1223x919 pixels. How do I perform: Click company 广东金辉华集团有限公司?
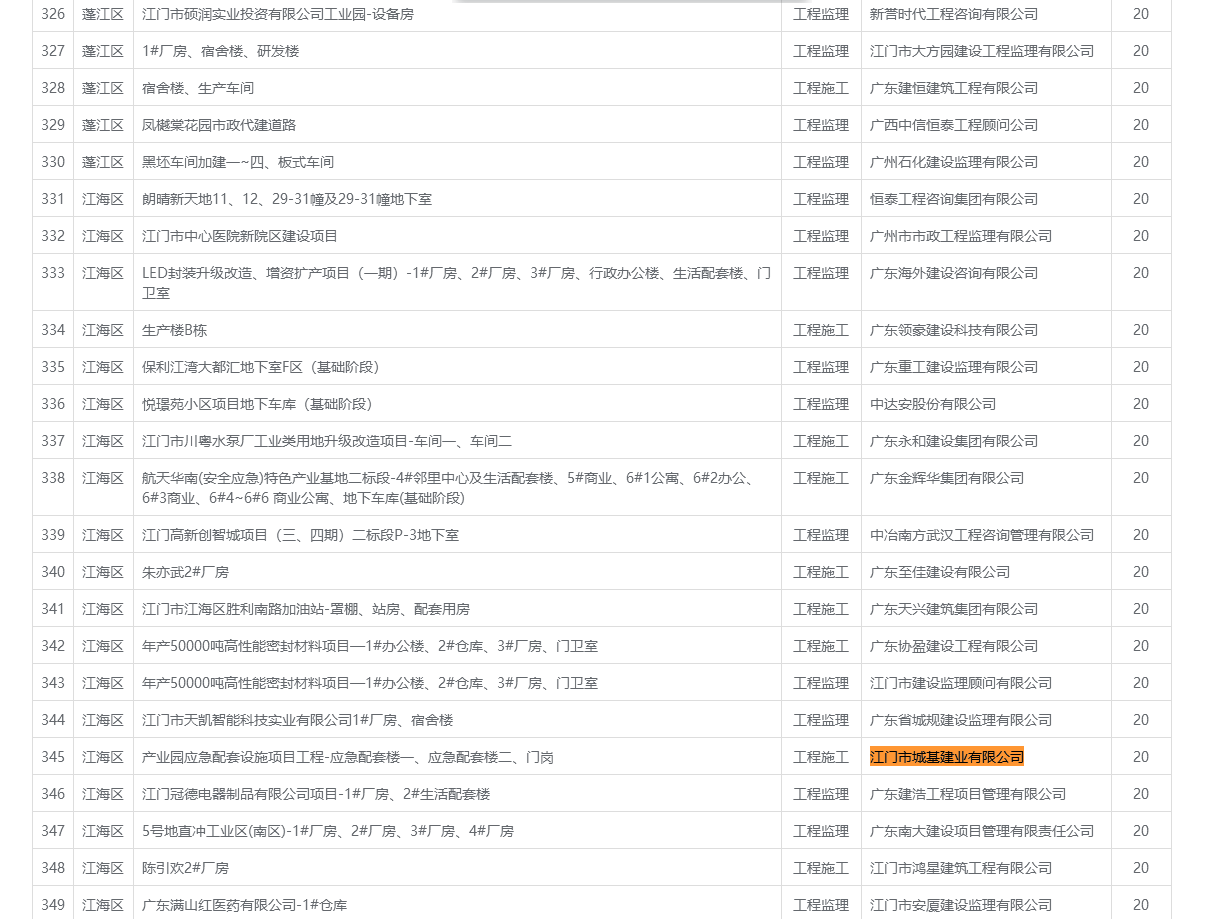[x=947, y=478]
